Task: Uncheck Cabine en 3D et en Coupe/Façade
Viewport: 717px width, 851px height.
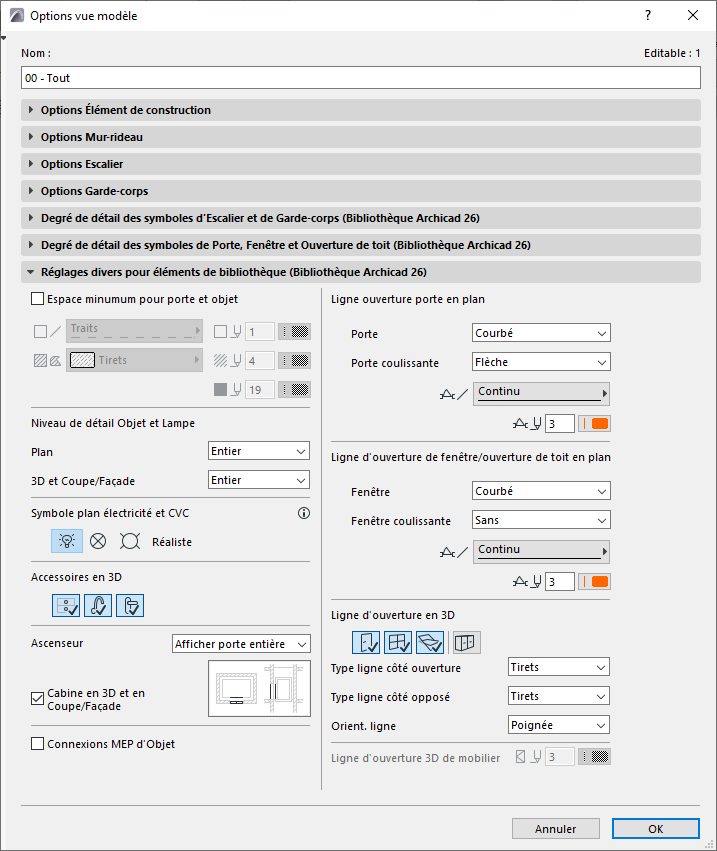Action: coord(37,698)
